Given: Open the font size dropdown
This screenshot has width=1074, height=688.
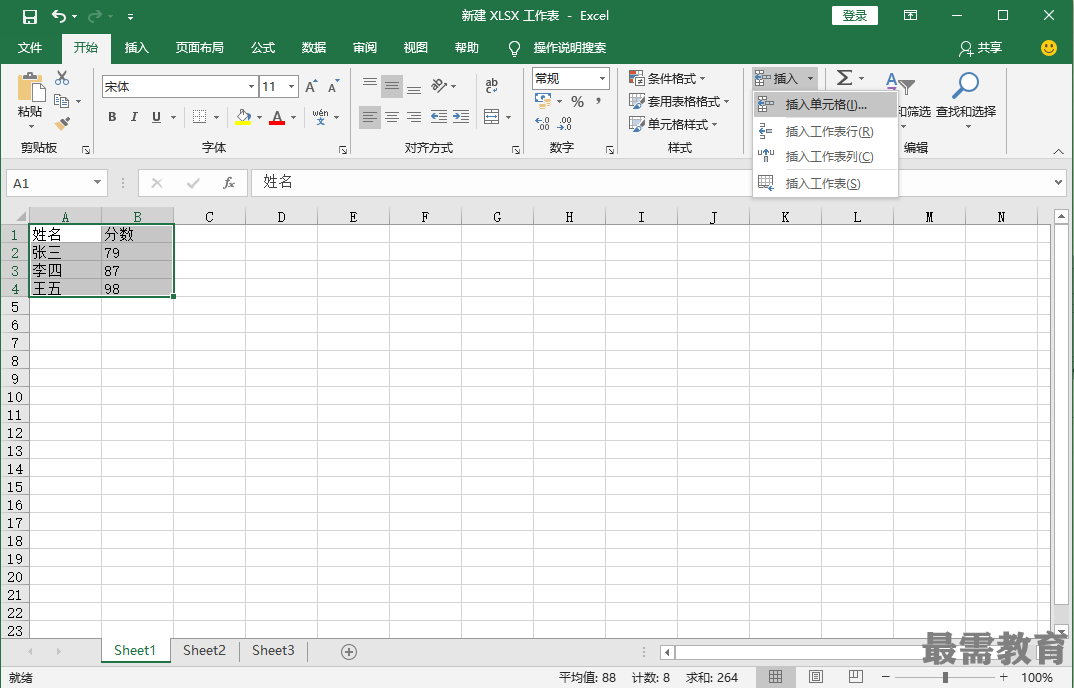Looking at the screenshot, I should (x=292, y=87).
